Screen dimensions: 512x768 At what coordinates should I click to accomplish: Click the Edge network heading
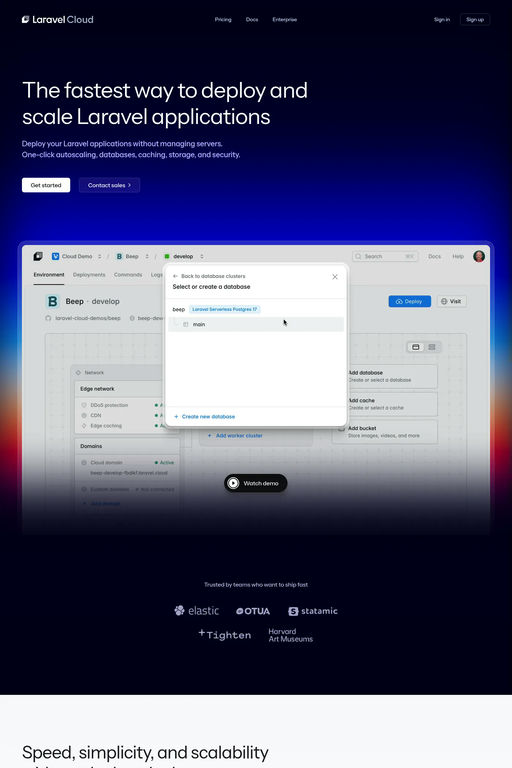(x=97, y=389)
